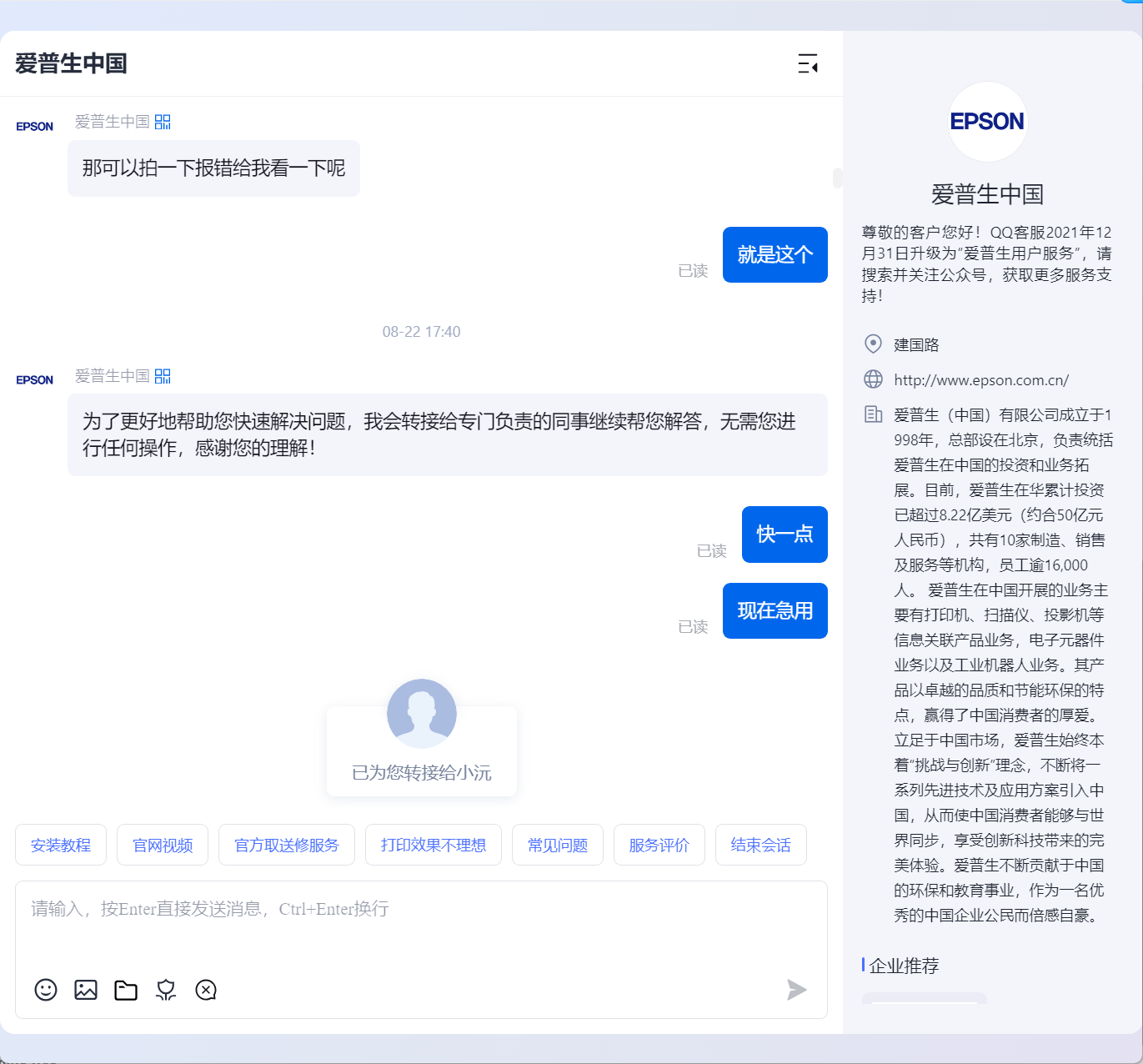The image size is (1143, 1064).
Task: Click timestamp 08-22 17:40
Action: click(421, 332)
